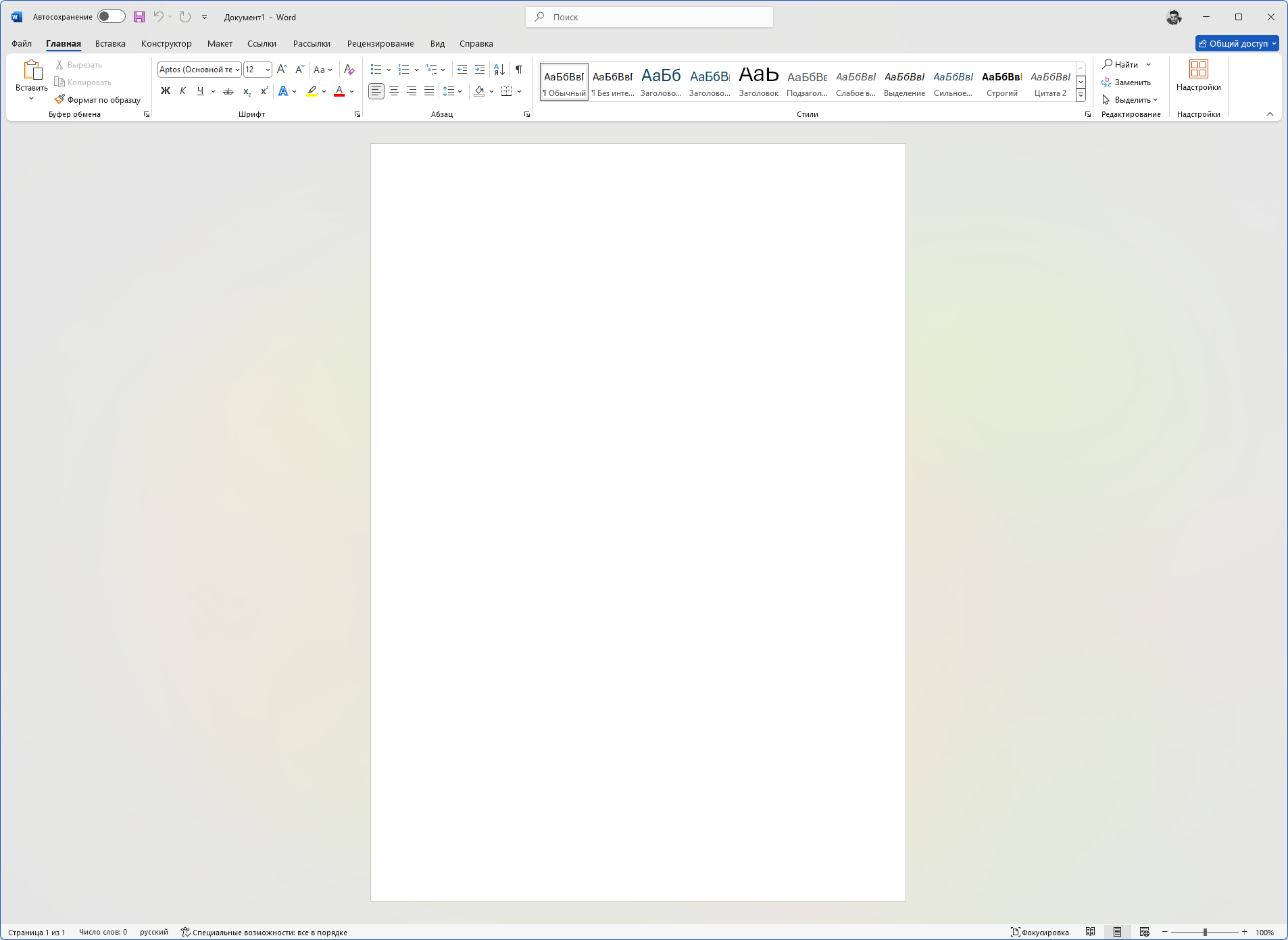Open the Выделить dropdown
Viewport: 1288px width, 940px height.
1130,99
